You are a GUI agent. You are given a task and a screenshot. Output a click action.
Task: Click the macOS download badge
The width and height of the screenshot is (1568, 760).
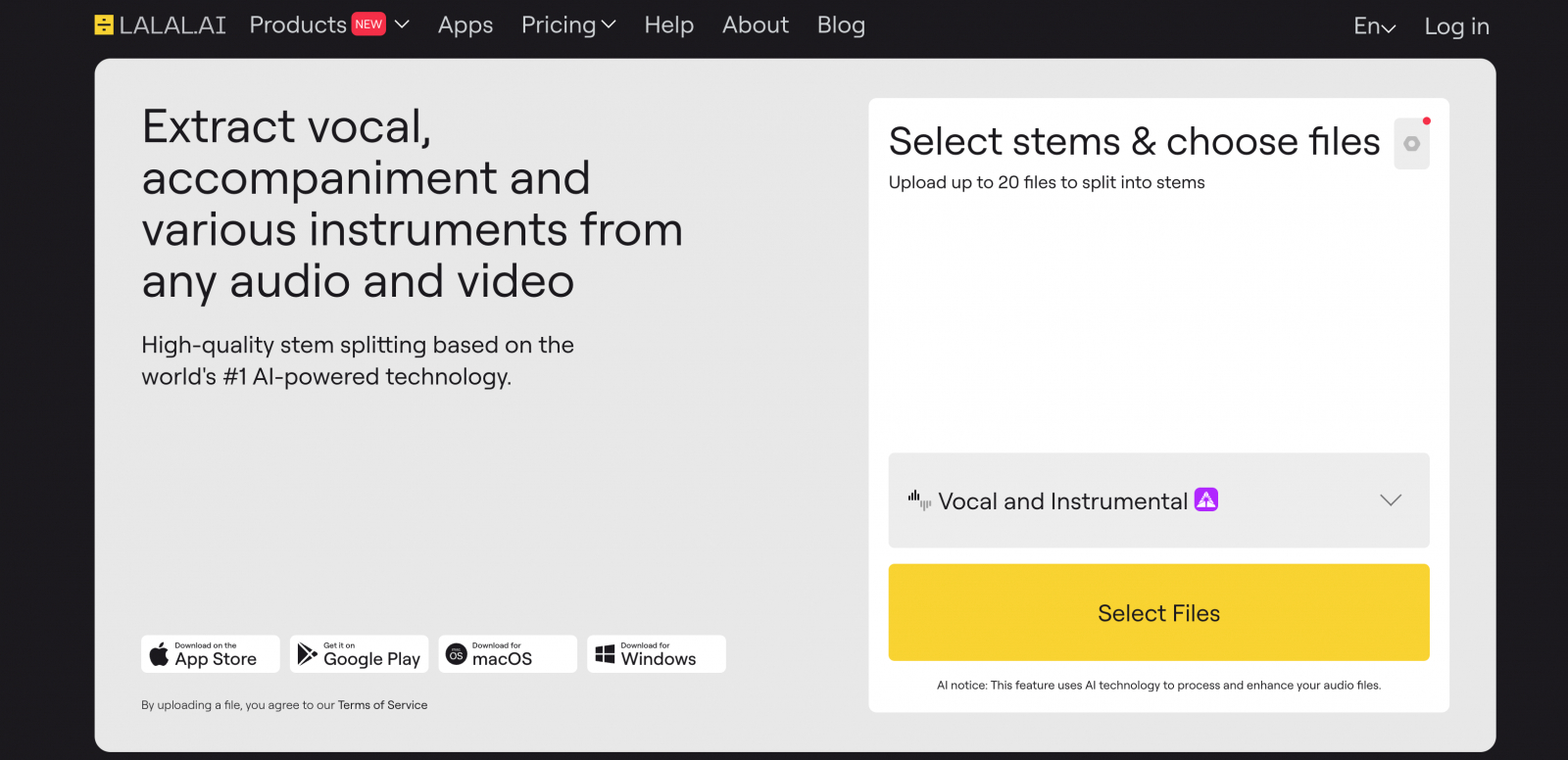(508, 654)
